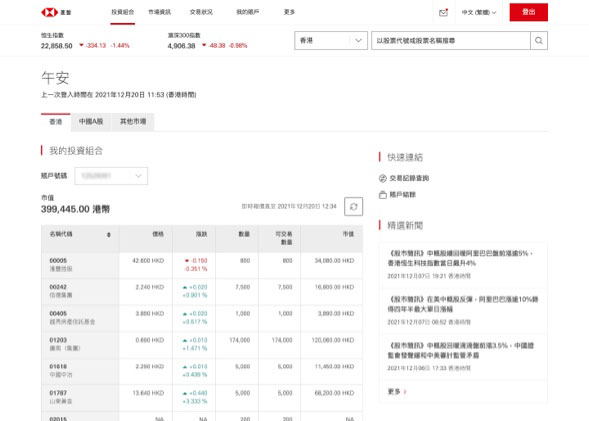Viewport: 589px width, 421px height.
Task: Click 更多 link below news list
Action: [x=397, y=392]
